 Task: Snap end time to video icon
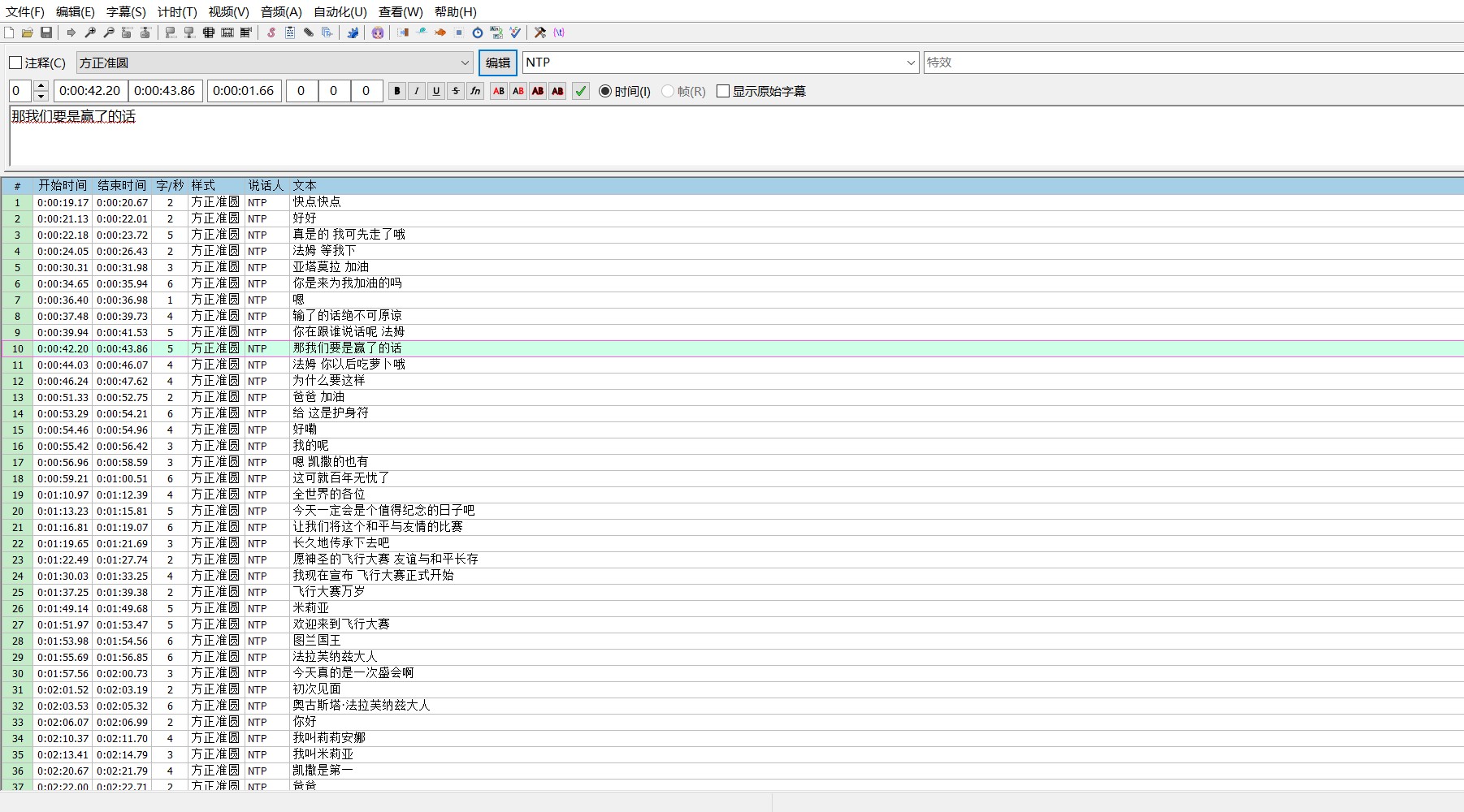(x=189, y=32)
